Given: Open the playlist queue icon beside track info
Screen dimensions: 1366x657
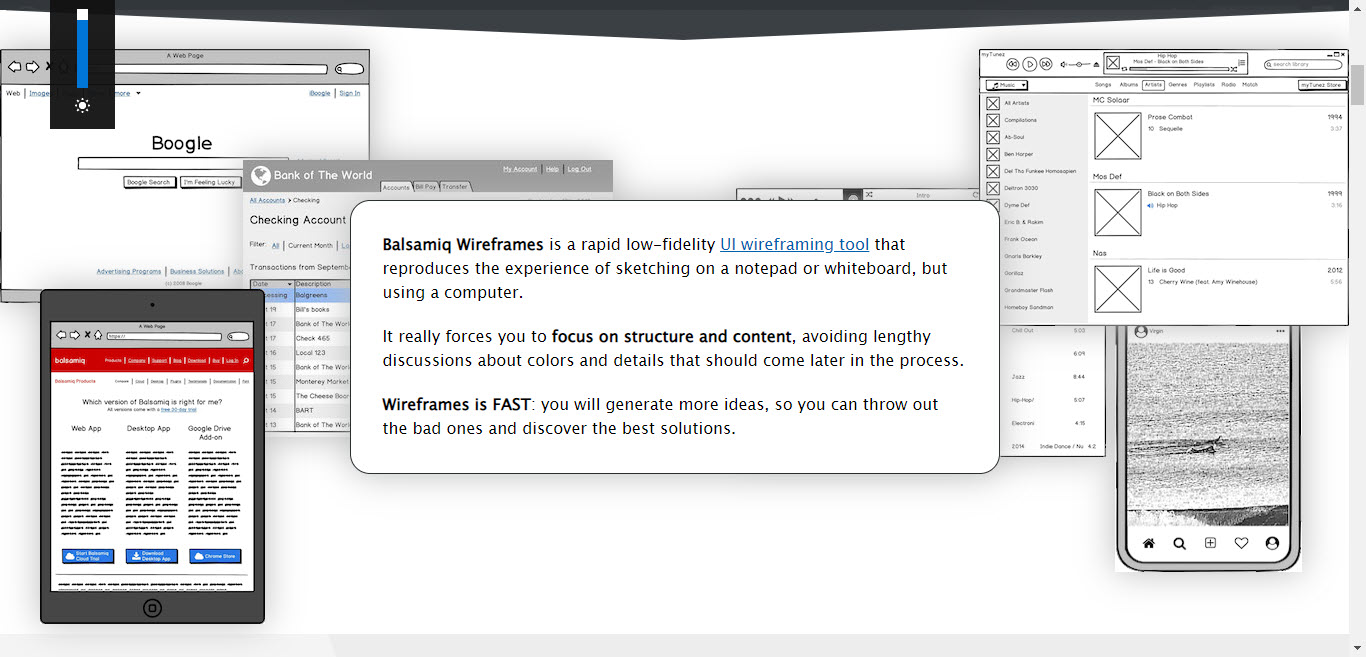Looking at the screenshot, I should coord(1242,63).
